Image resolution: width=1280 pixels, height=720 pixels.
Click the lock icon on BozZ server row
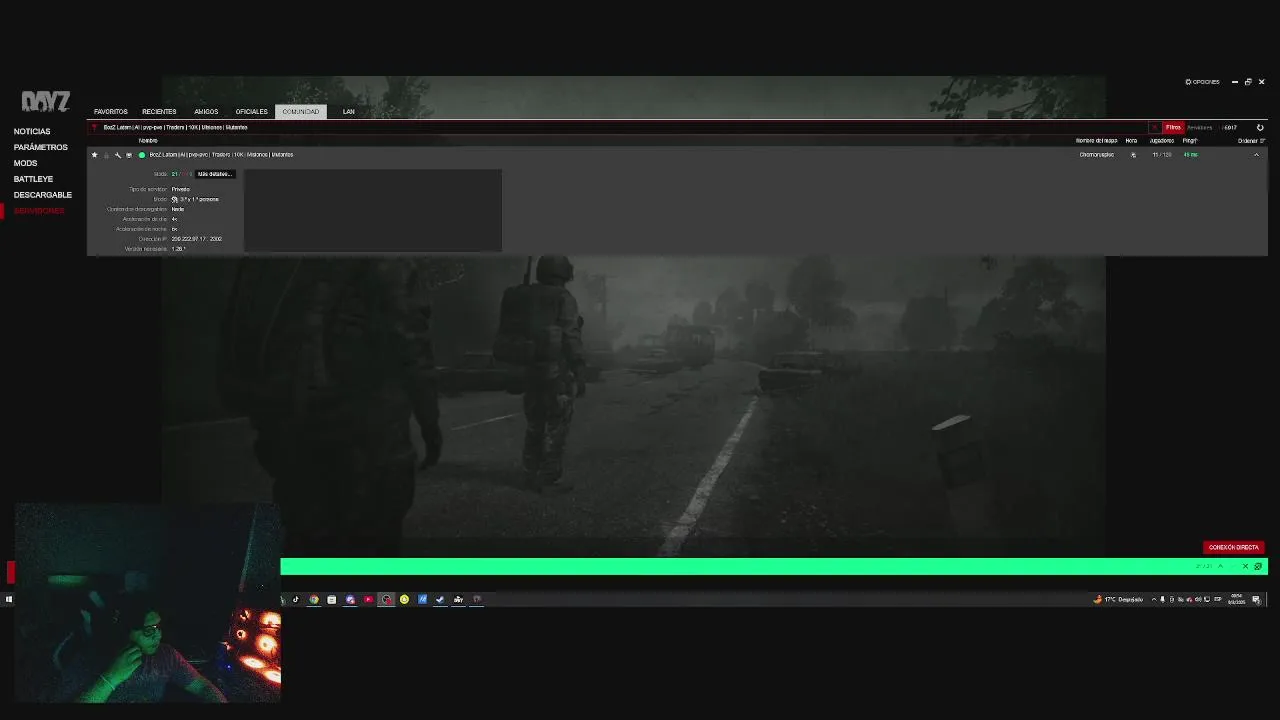(x=106, y=155)
